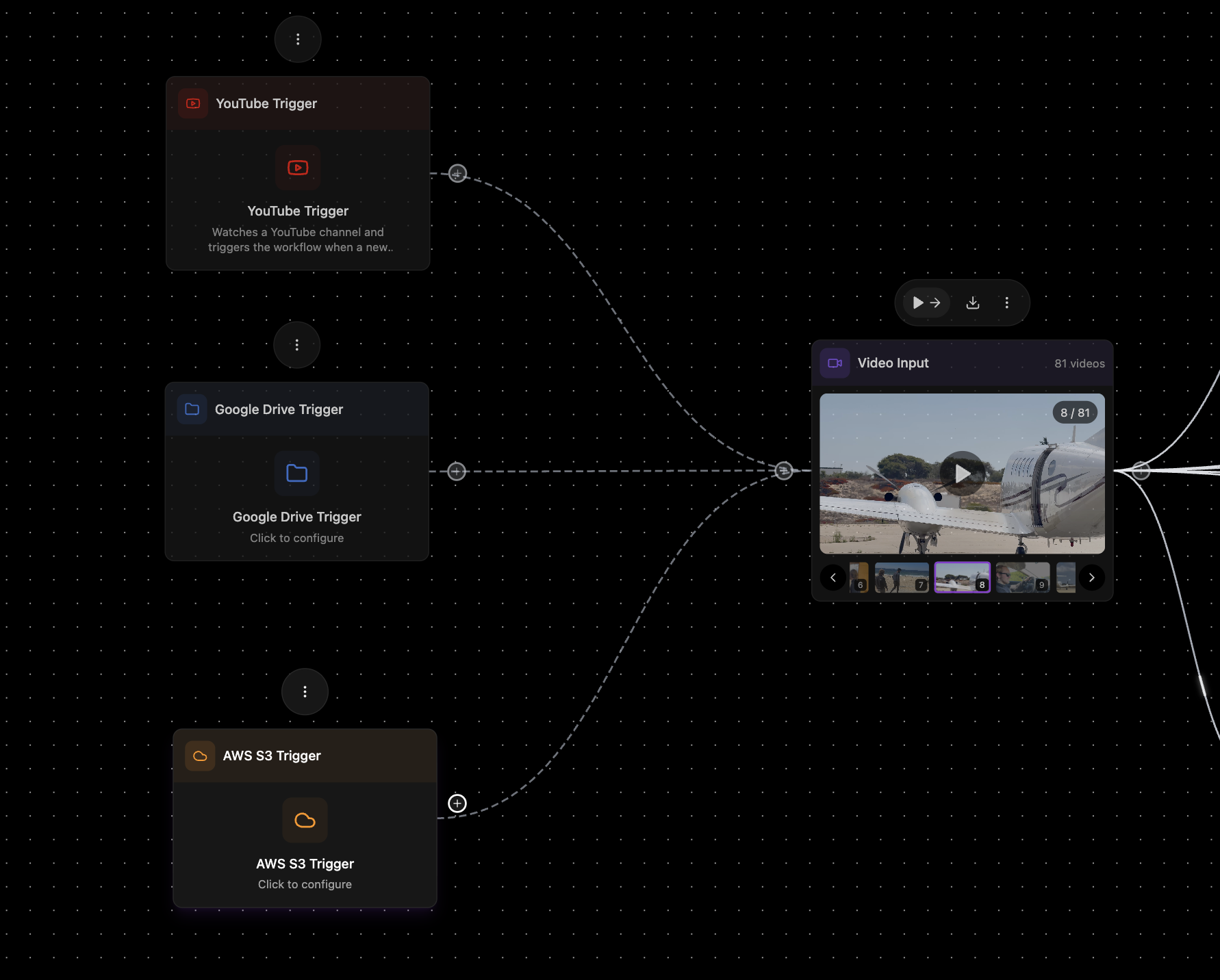The image size is (1220, 980).
Task: Click the download icon above Video Input
Action: click(972, 302)
